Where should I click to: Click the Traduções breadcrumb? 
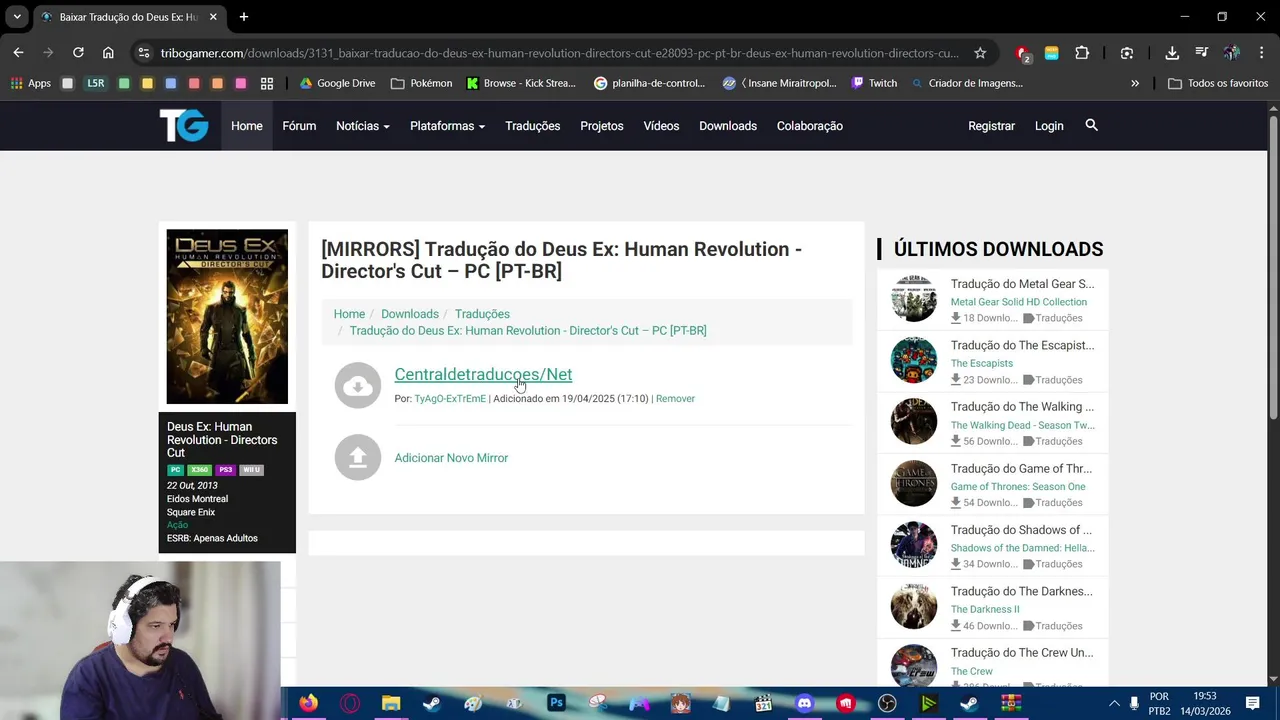click(482, 314)
